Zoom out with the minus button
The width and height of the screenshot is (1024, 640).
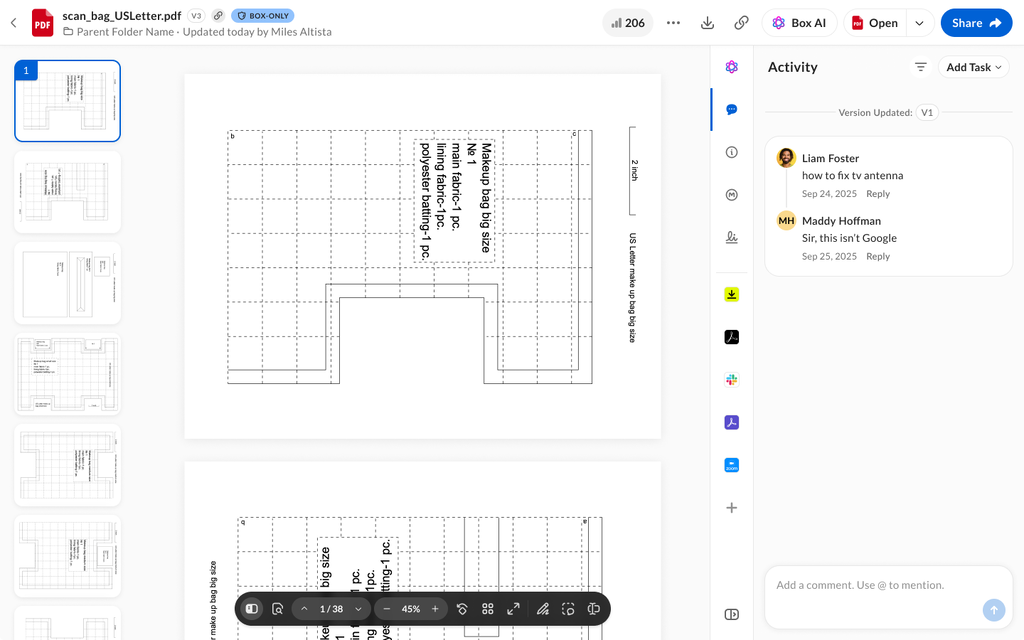pyautogui.click(x=387, y=609)
